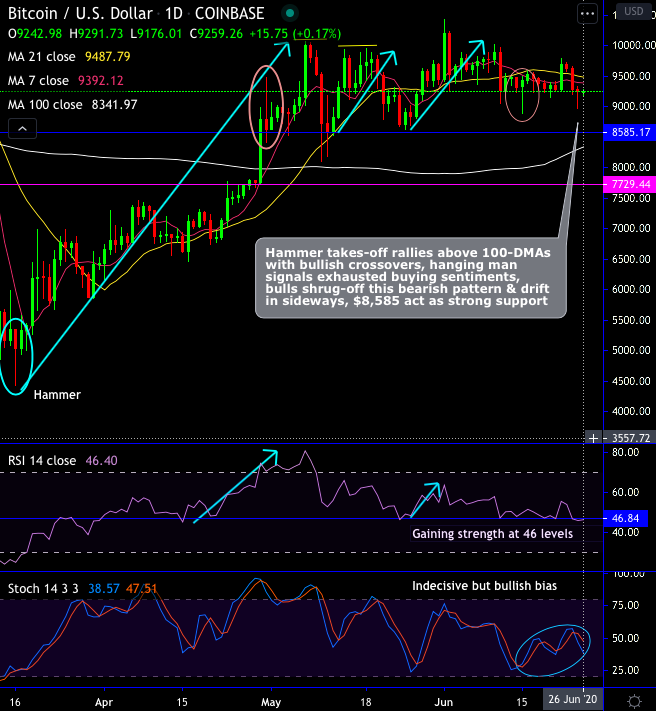Screen dimensions: 656x711
Task: Click the open value O9242.98
Action: tap(35, 34)
